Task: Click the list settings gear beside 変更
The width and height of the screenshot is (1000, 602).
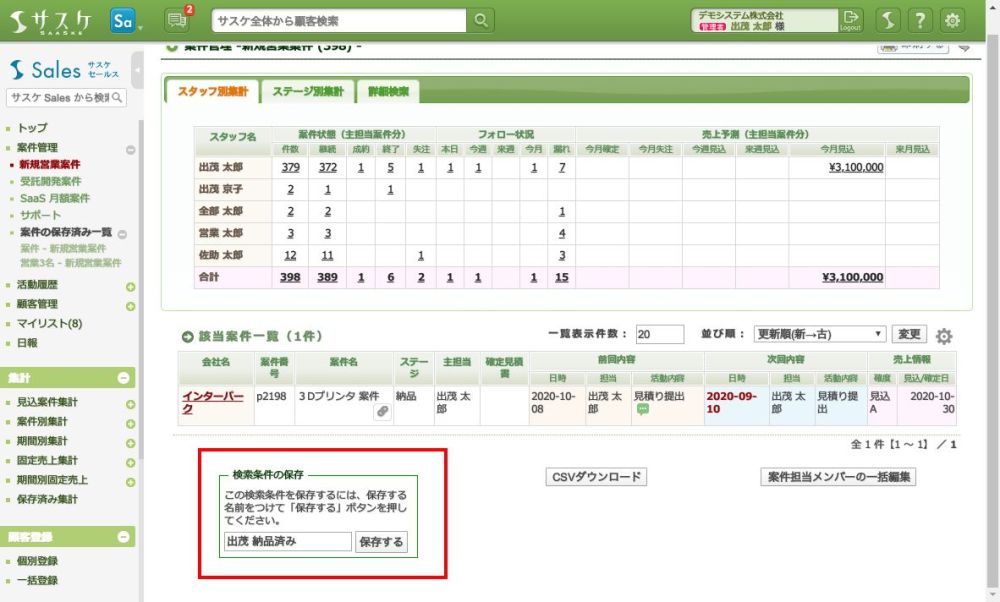Action: point(943,336)
